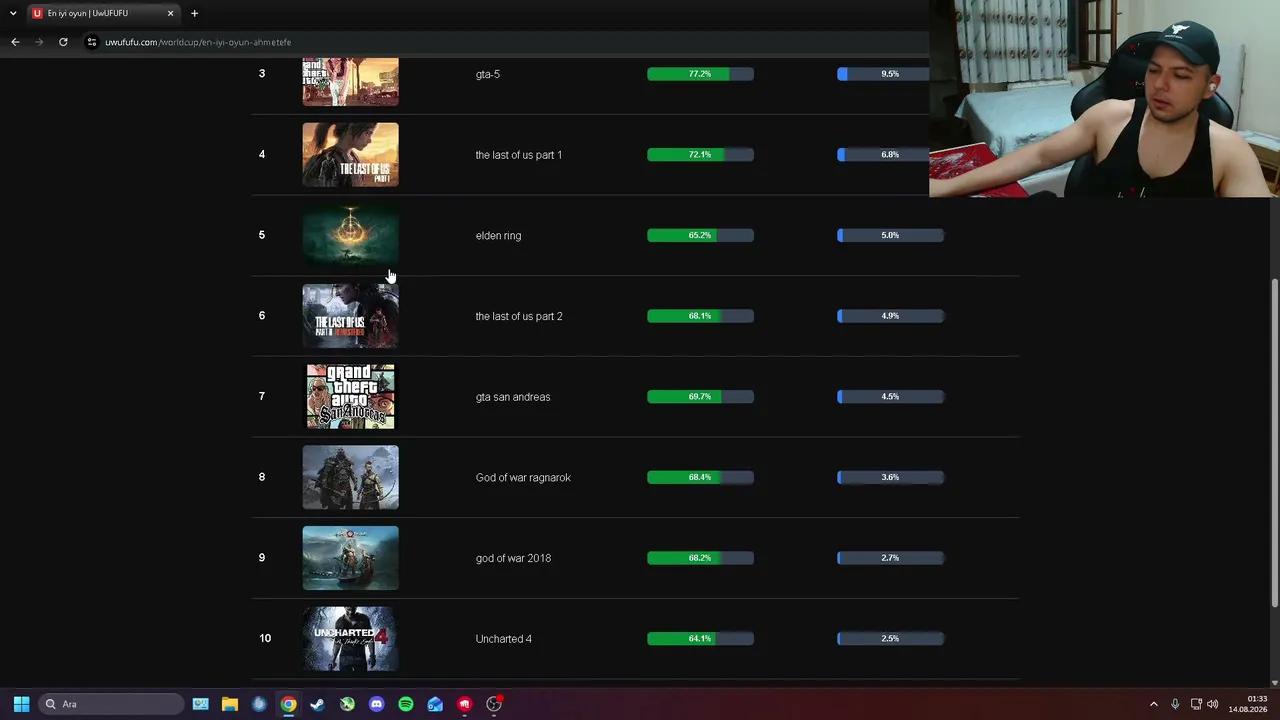The image size is (1280, 720).
Task: Click the 'god of war 2018' text
Action: click(x=513, y=558)
